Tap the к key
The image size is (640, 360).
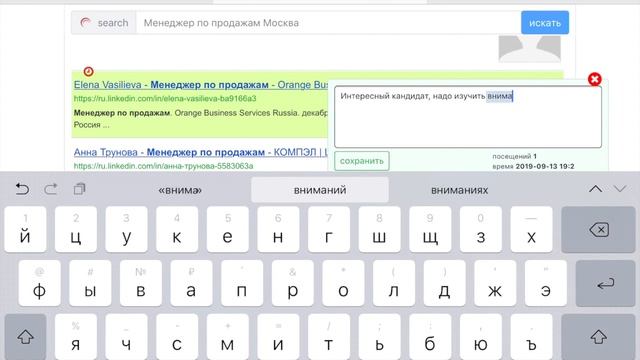coord(177,230)
